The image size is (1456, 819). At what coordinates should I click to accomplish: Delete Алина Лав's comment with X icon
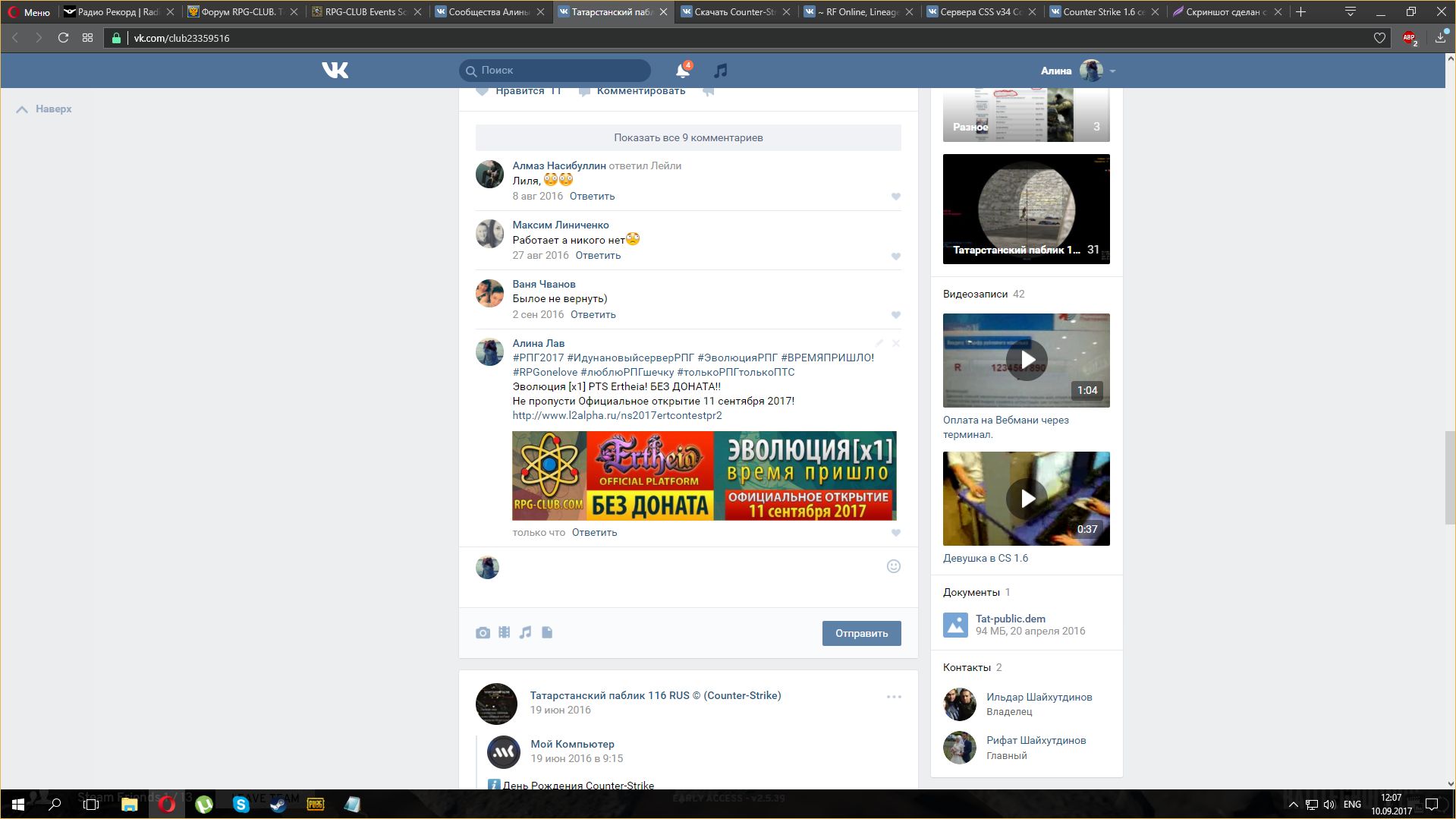pyautogui.click(x=896, y=343)
